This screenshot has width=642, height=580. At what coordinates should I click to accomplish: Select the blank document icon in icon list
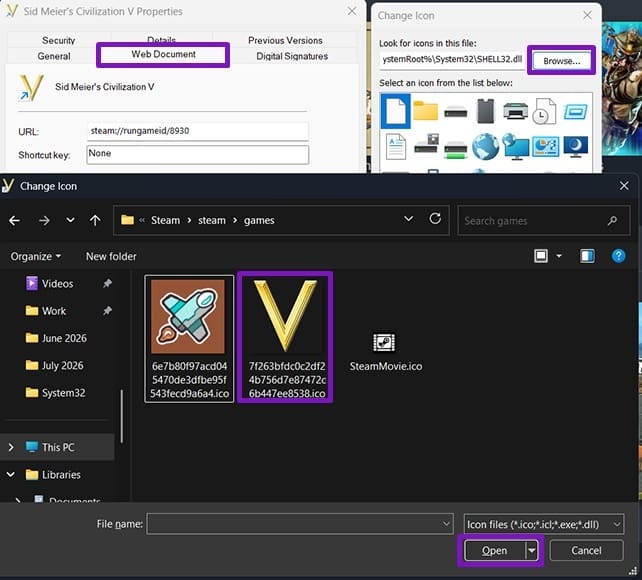(396, 111)
